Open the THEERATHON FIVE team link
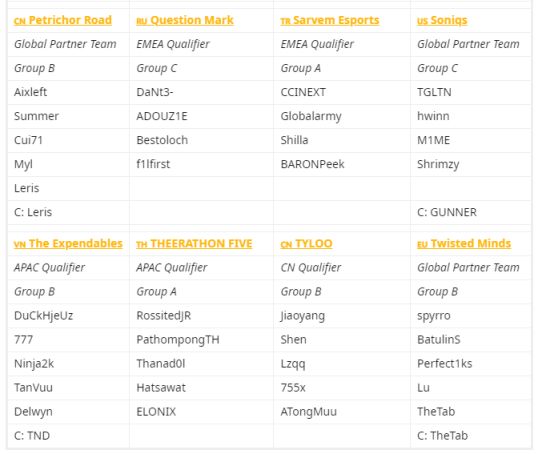The height and width of the screenshot is (454, 538). coord(201,244)
